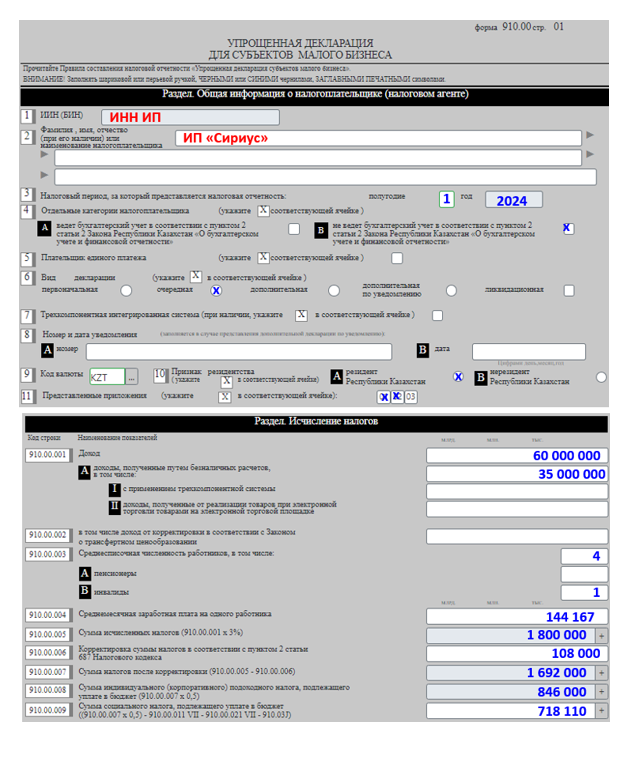Viewport: 638px width, 758px height.
Task: Choose the дополнительная declaration type radio
Action: [334, 291]
